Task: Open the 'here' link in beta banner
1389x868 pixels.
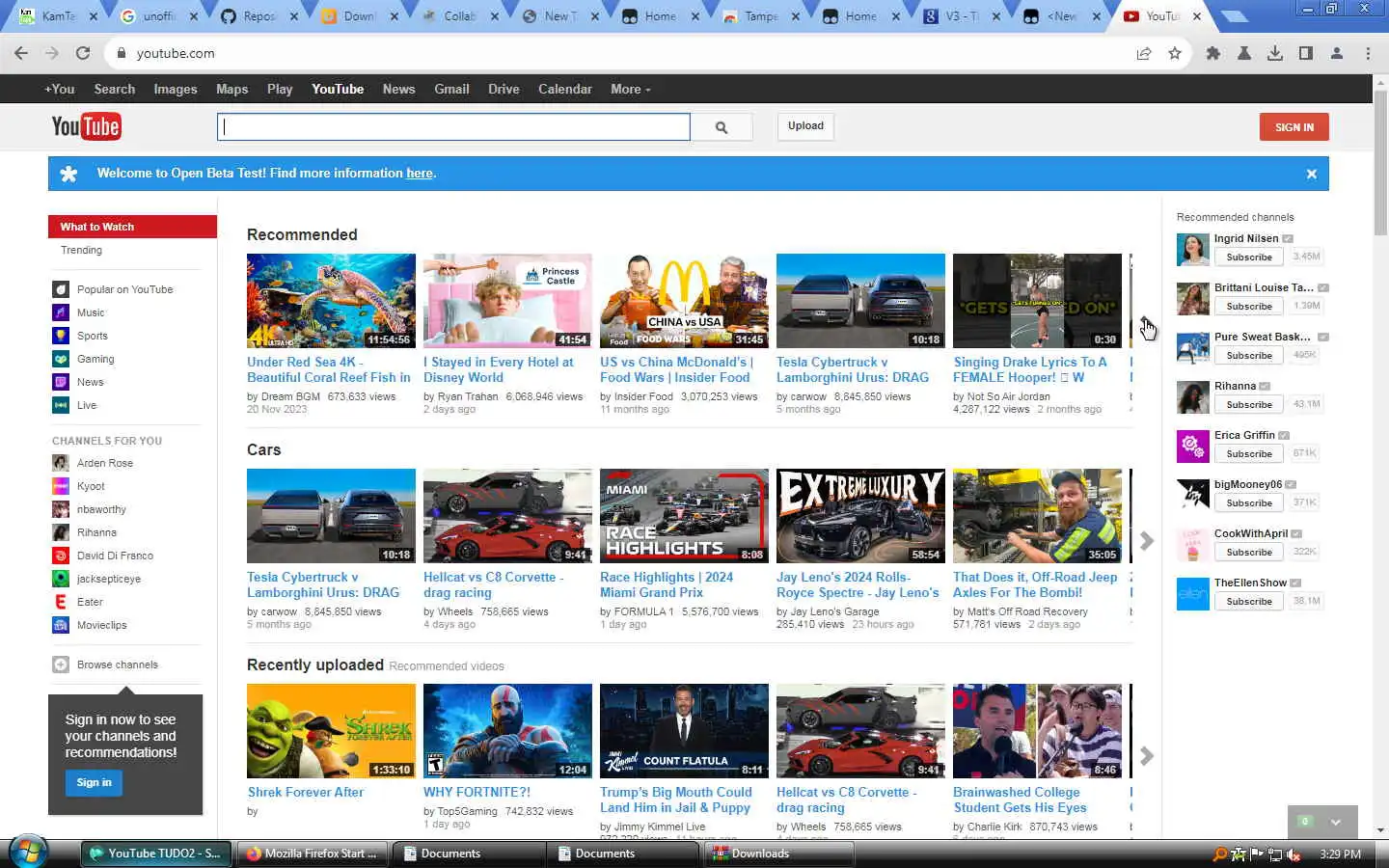Action: 419,174
